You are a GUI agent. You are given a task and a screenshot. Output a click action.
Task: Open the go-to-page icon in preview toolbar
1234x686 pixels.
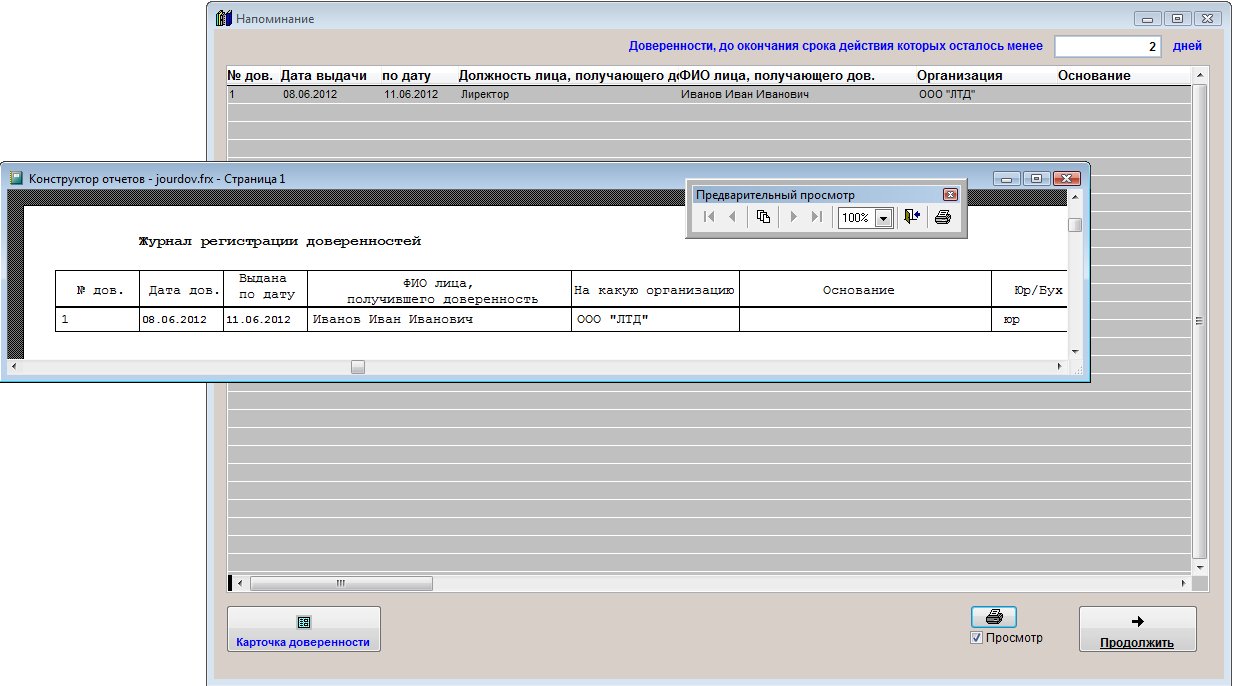click(763, 217)
